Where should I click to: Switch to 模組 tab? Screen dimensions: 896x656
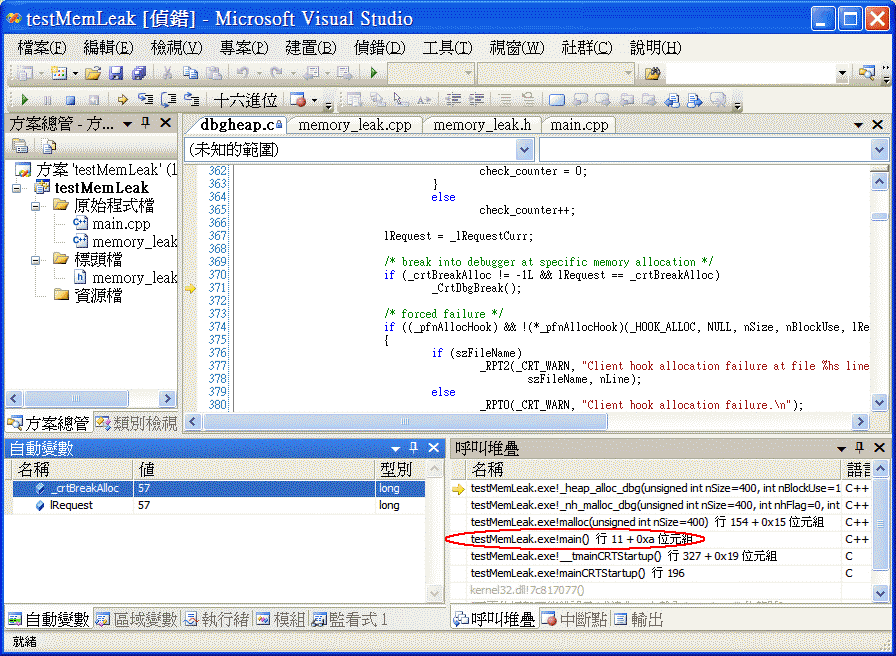[x=281, y=619]
